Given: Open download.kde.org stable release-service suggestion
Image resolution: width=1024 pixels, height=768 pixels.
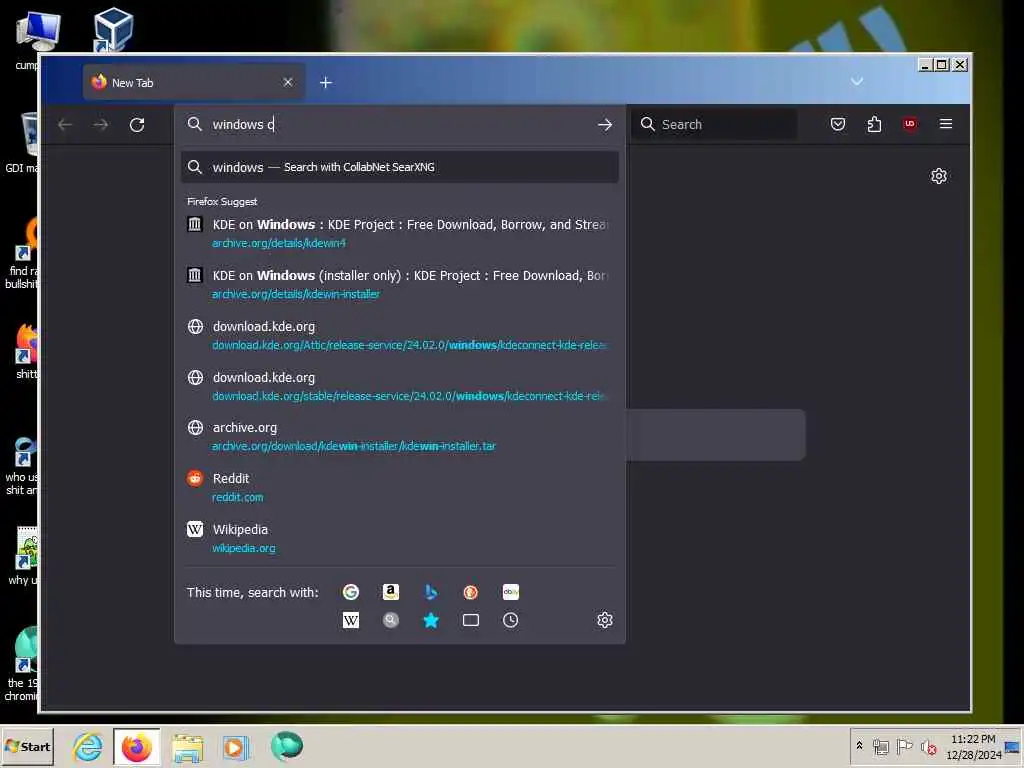Looking at the screenshot, I should (x=400, y=386).
